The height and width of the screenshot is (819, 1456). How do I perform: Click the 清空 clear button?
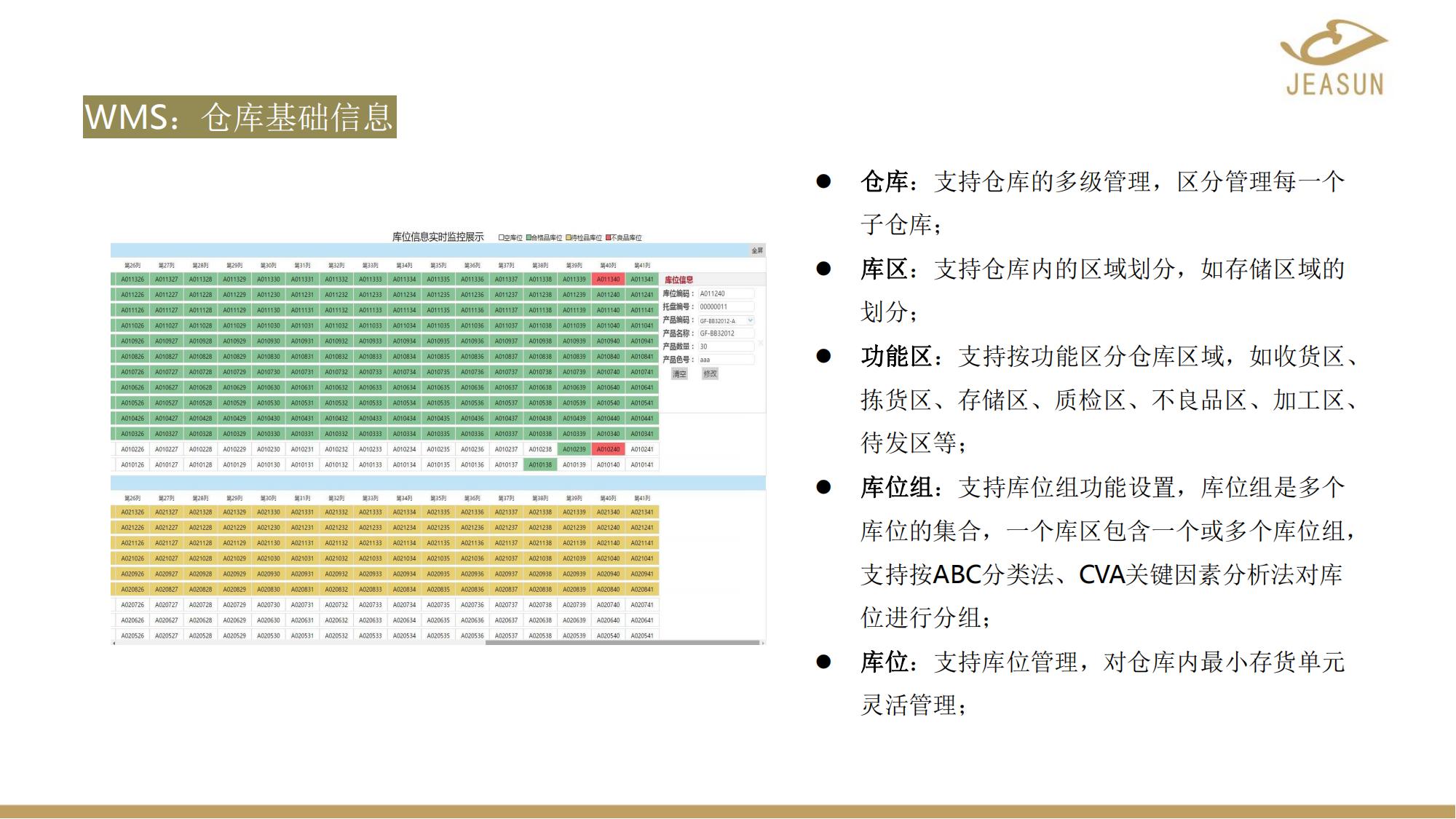tap(679, 374)
